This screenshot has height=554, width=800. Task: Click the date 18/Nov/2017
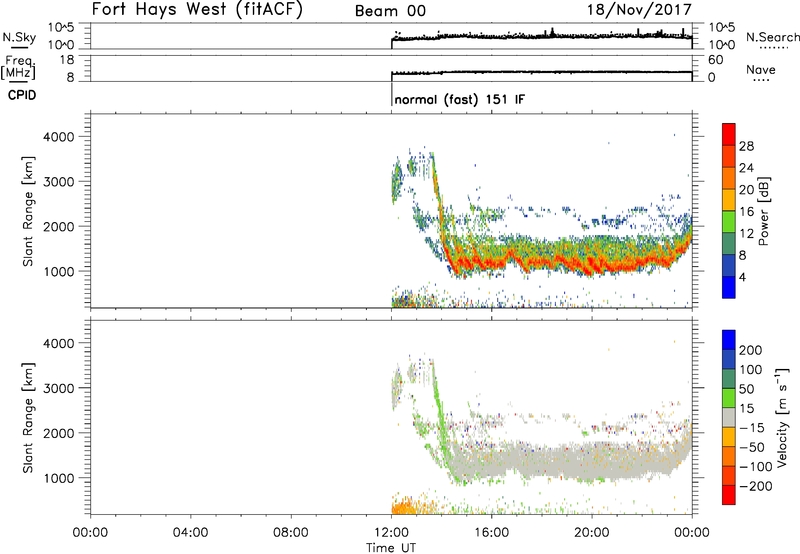pos(639,10)
